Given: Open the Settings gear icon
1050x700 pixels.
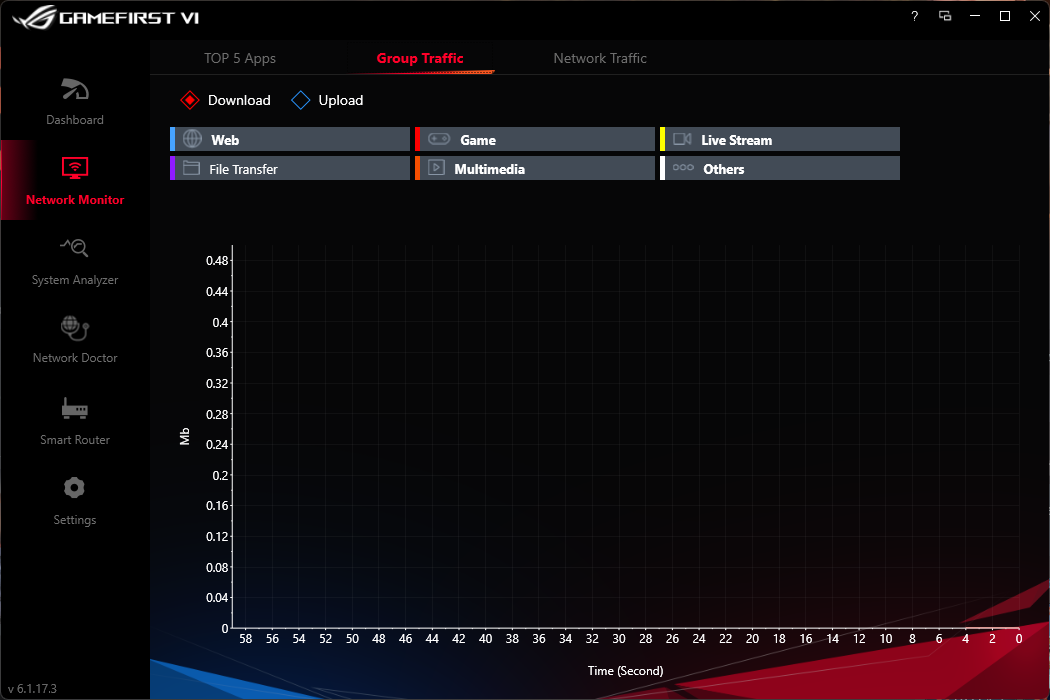Looking at the screenshot, I should (74, 488).
